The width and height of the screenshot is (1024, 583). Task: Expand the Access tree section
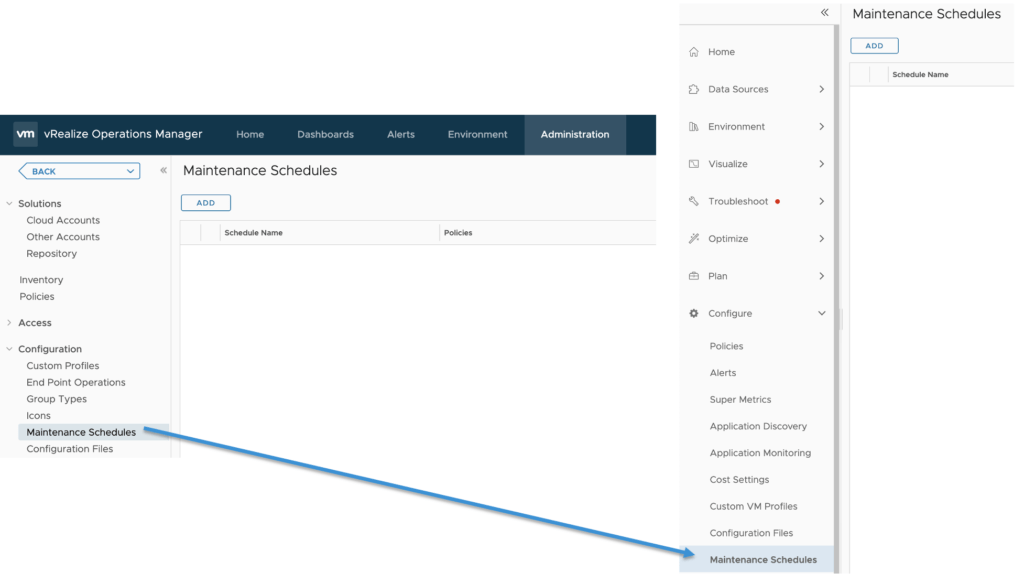point(10,323)
